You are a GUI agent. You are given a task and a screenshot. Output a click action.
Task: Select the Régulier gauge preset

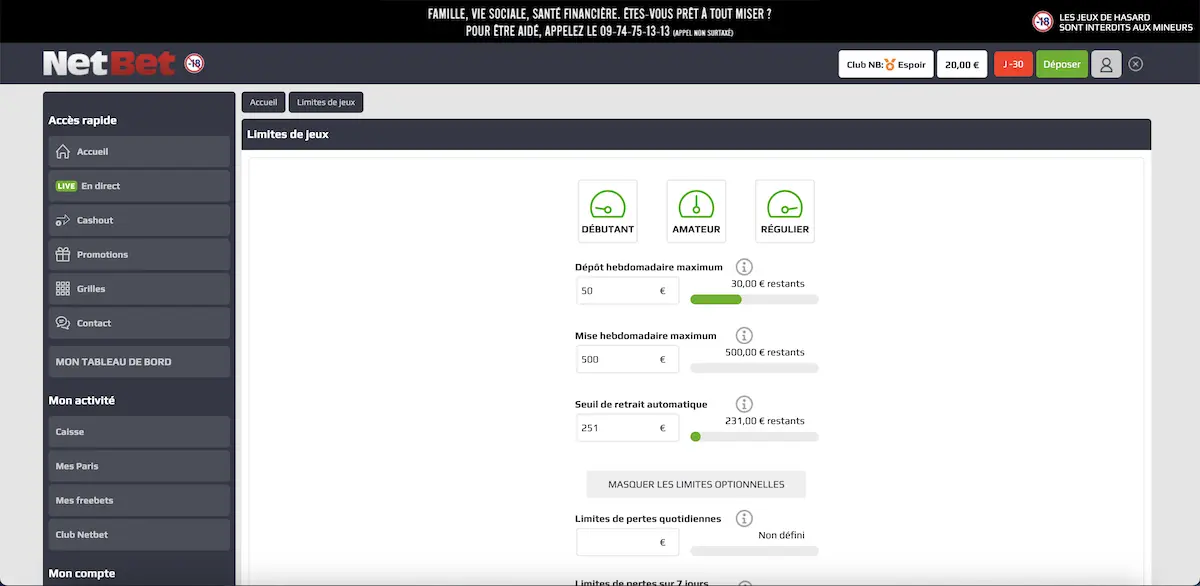[784, 211]
